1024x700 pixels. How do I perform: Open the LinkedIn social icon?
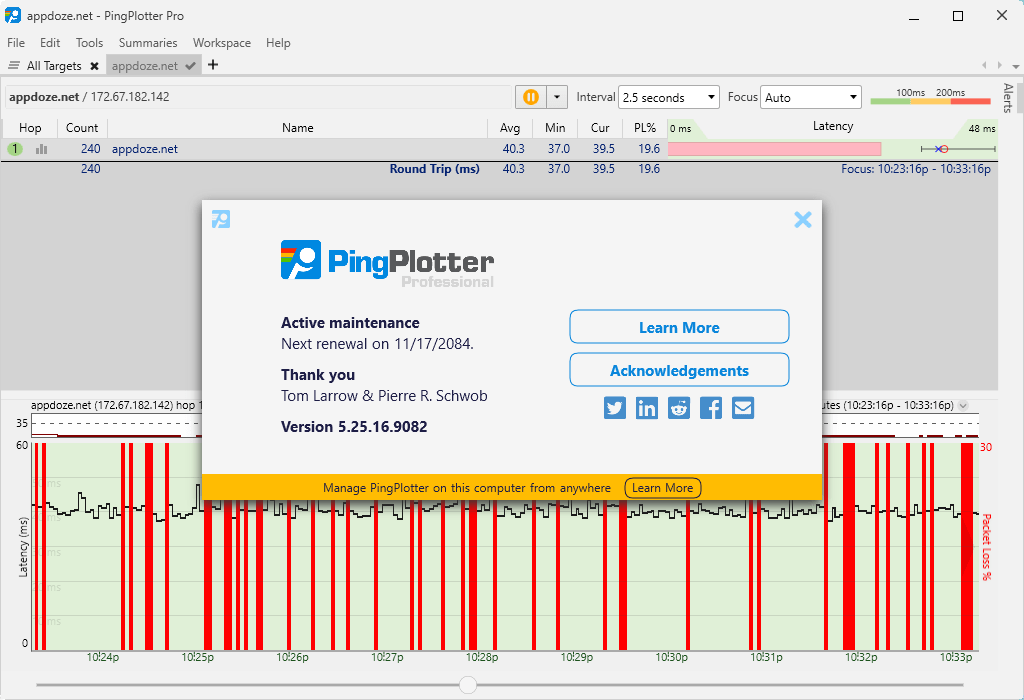(x=647, y=408)
